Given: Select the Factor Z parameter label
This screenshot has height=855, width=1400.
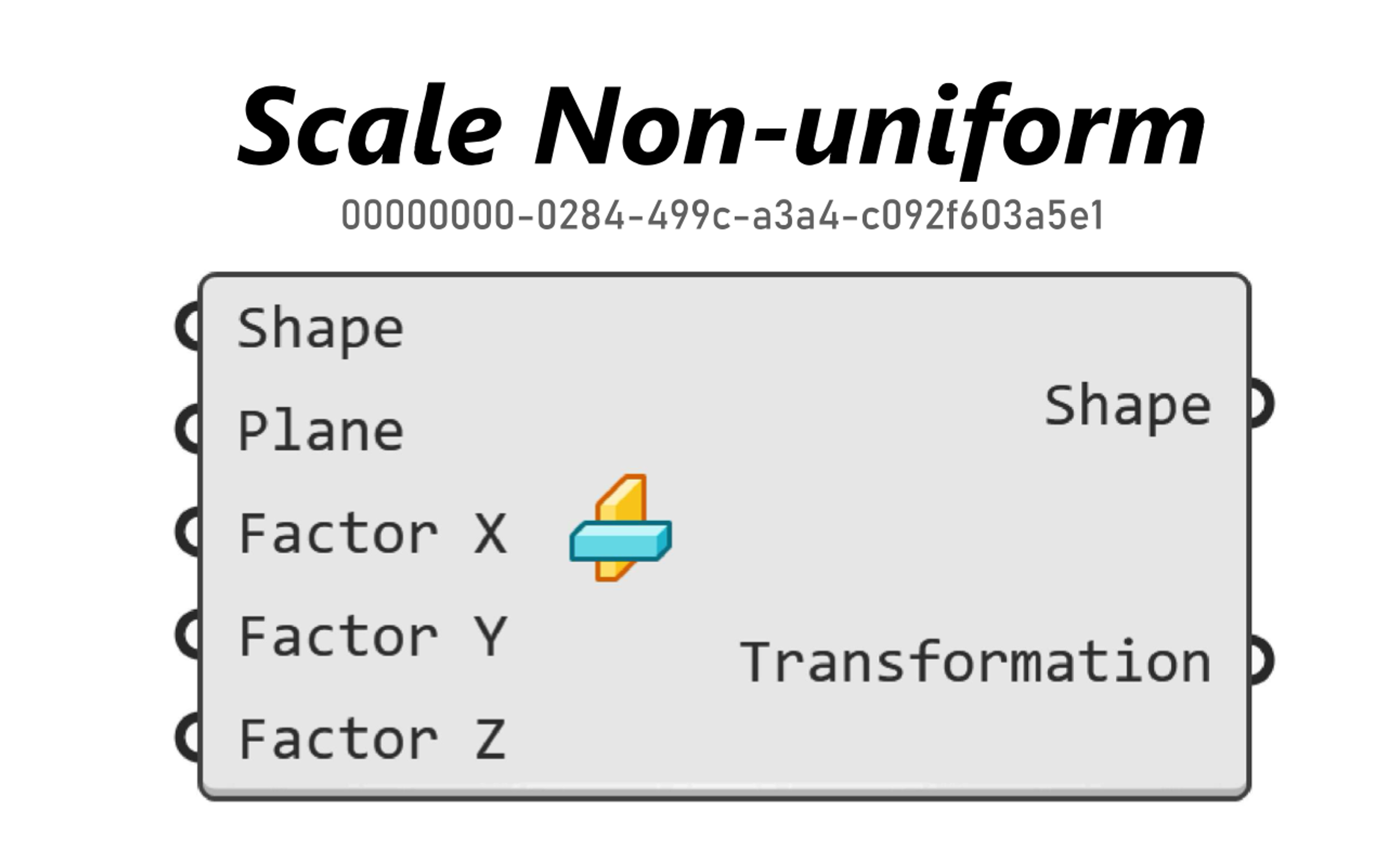Looking at the screenshot, I should (373, 739).
